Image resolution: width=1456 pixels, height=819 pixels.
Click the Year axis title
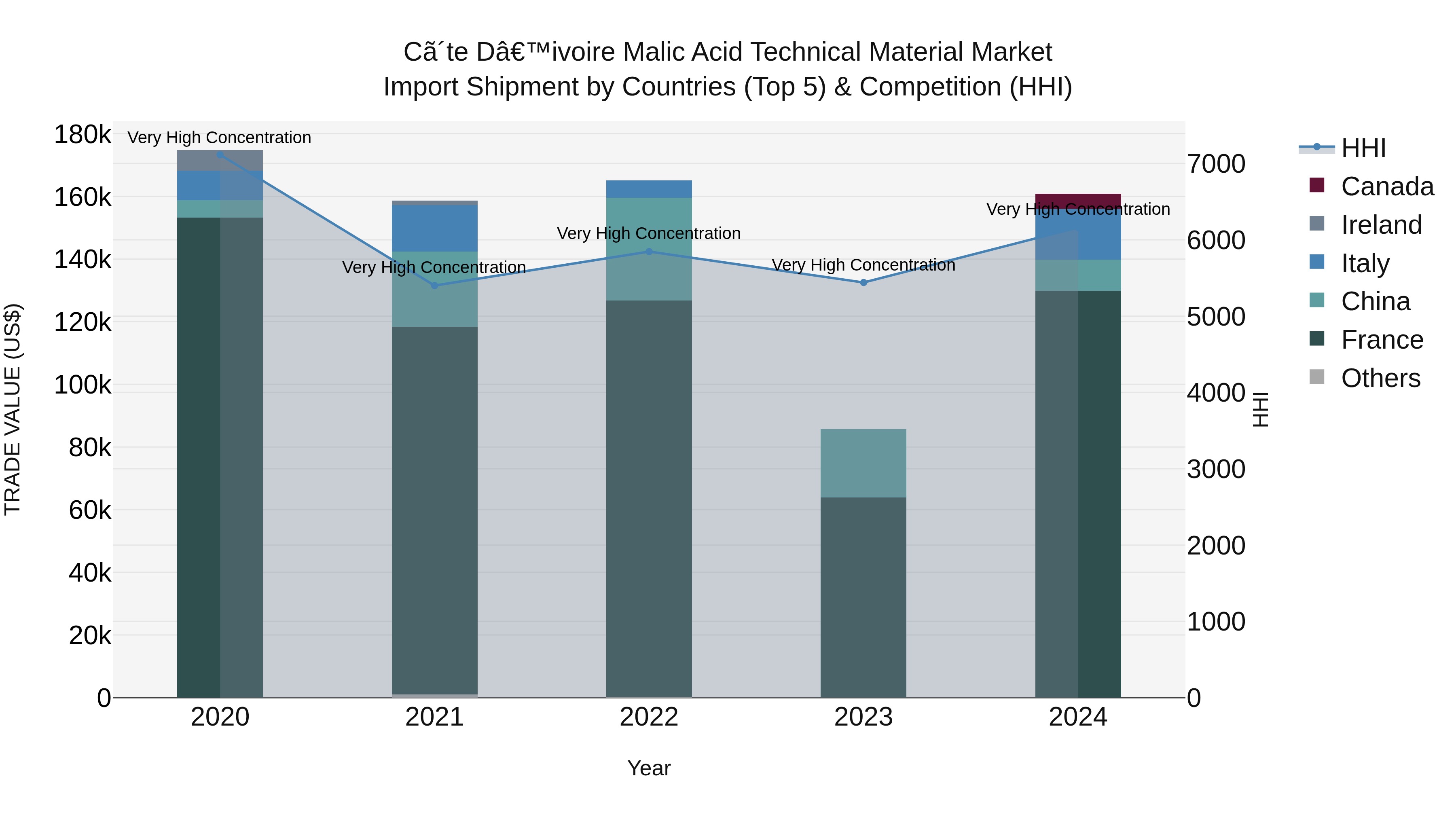click(649, 768)
